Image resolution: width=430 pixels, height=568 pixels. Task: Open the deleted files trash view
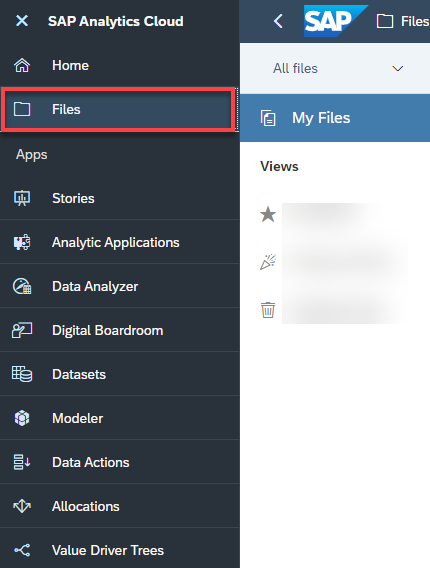(x=268, y=310)
